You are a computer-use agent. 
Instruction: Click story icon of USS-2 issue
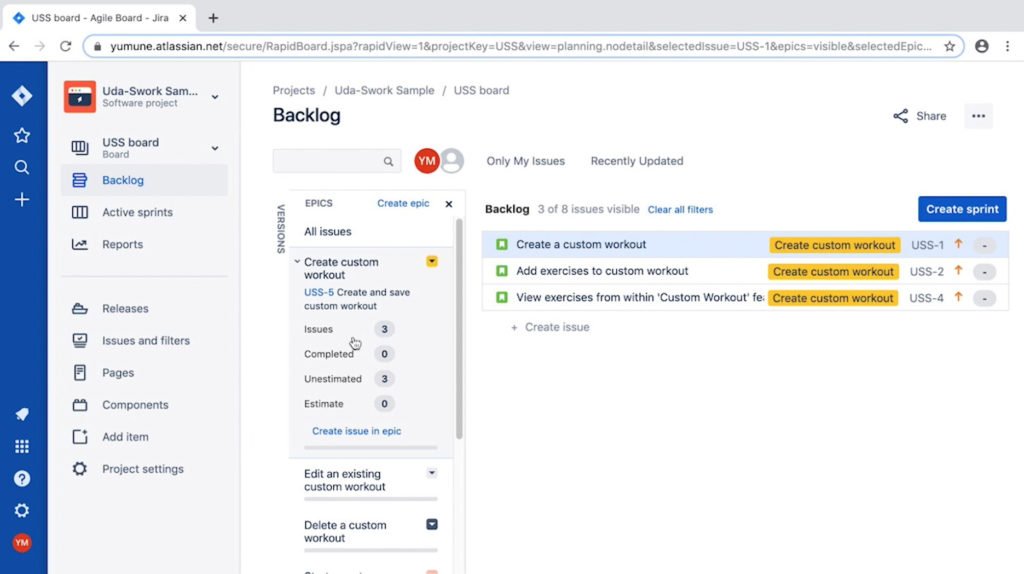(x=502, y=271)
